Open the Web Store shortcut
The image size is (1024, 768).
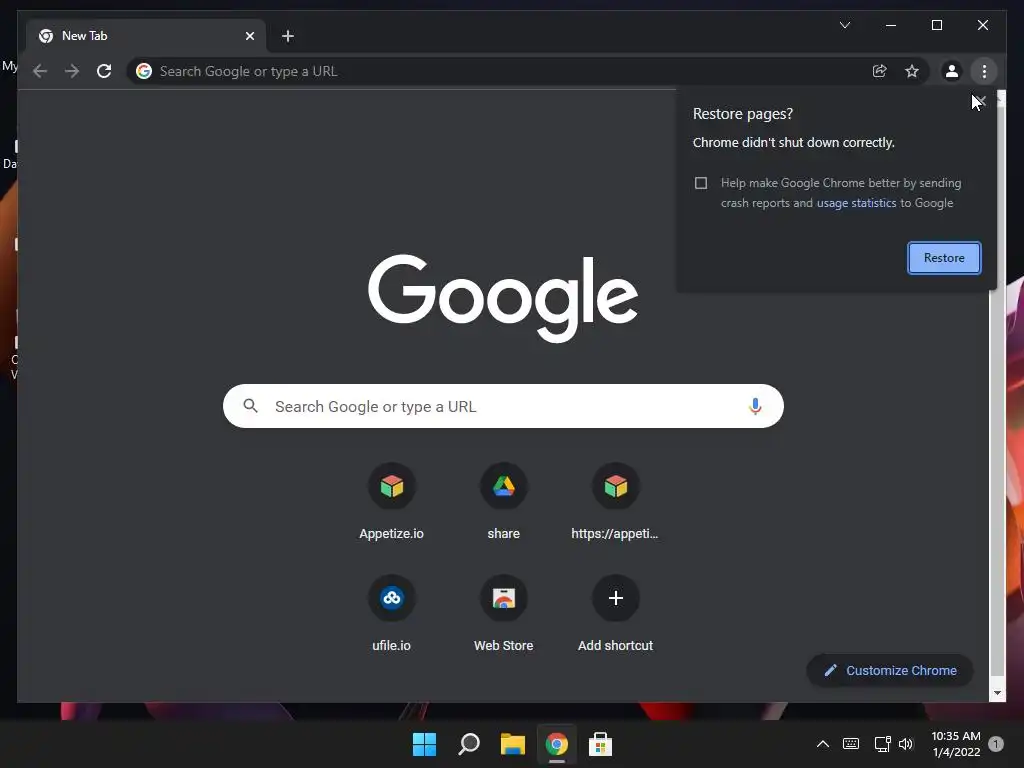click(x=503, y=613)
